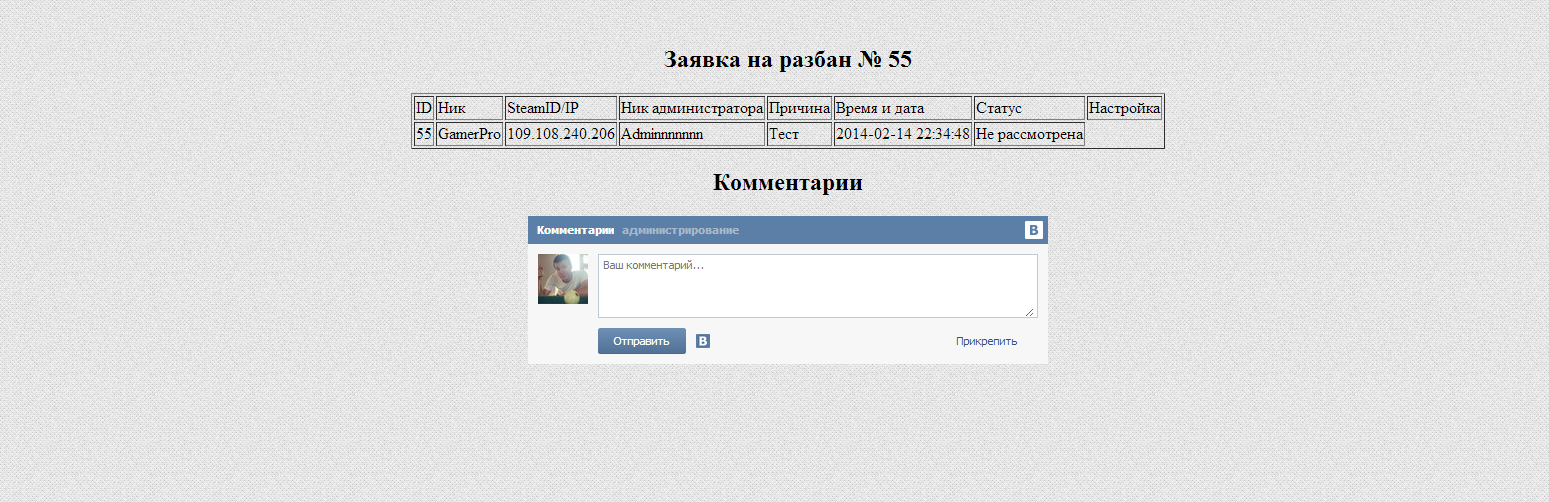
Task: Click the status cell 'Не рассмотрена'
Action: 1029,134
